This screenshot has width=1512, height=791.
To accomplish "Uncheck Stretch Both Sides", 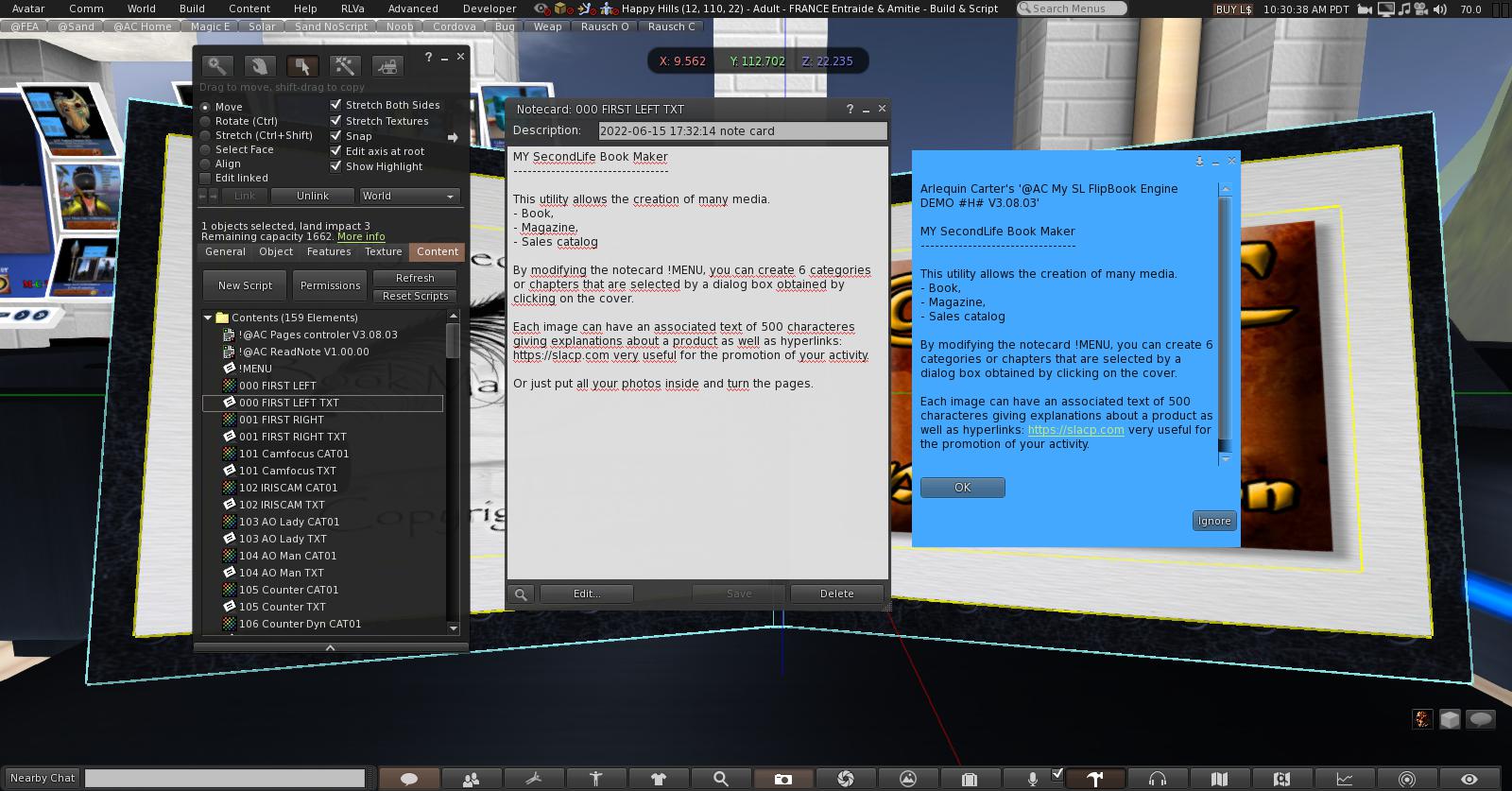I will tap(335, 105).
